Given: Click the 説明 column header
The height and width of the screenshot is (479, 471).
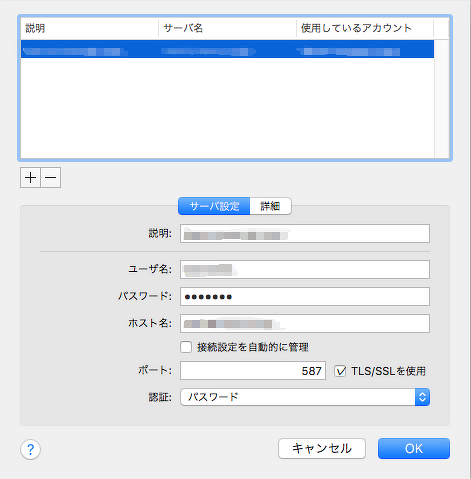Looking at the screenshot, I should pyautogui.click(x=89, y=28).
